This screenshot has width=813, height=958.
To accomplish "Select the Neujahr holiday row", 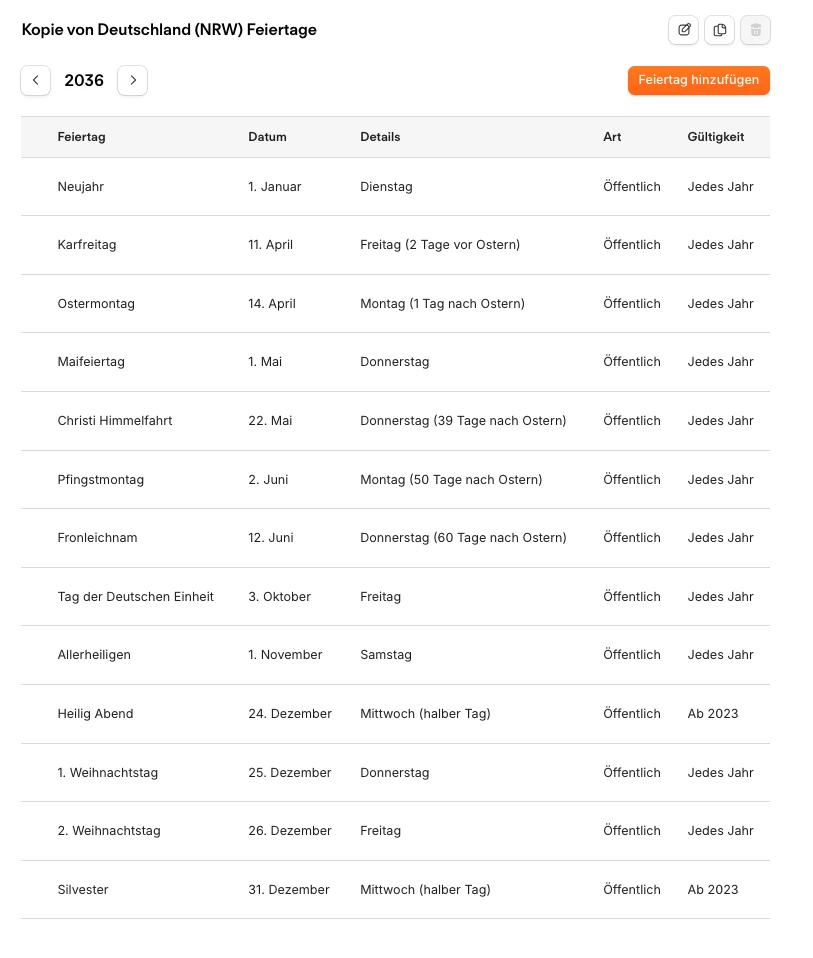I will pyautogui.click(x=81, y=187).
